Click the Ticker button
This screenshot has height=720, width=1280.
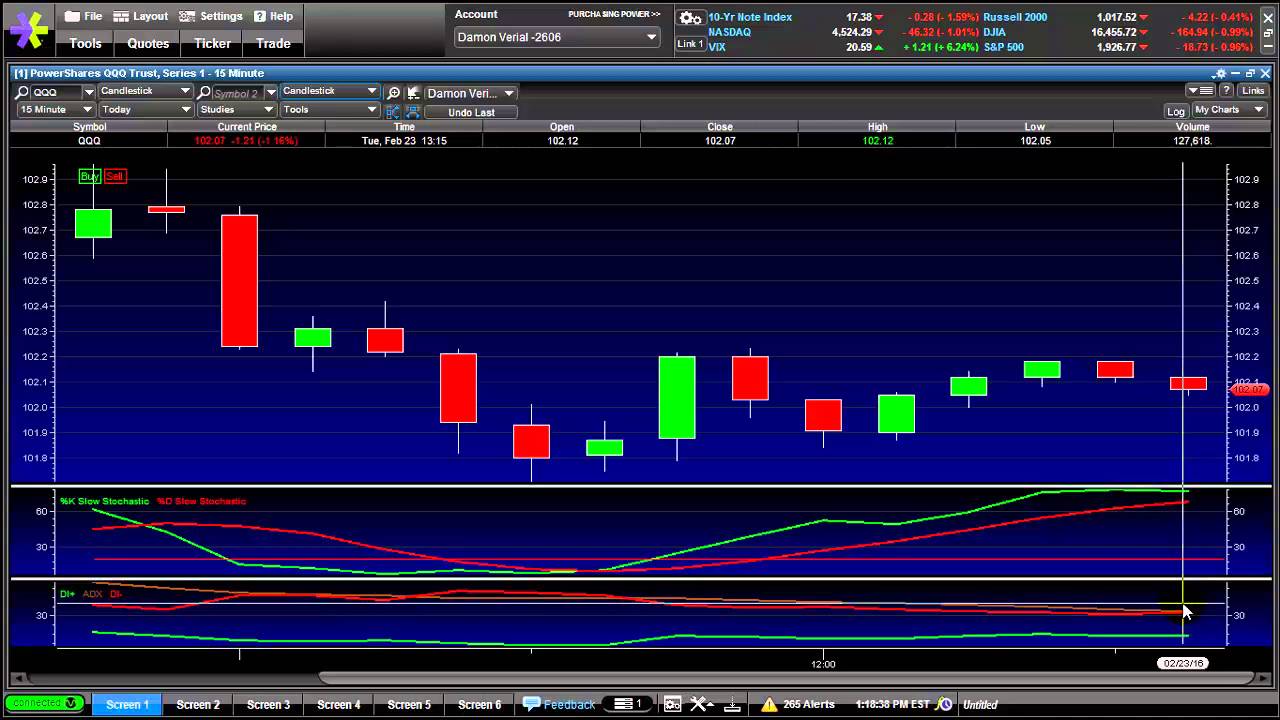212,43
